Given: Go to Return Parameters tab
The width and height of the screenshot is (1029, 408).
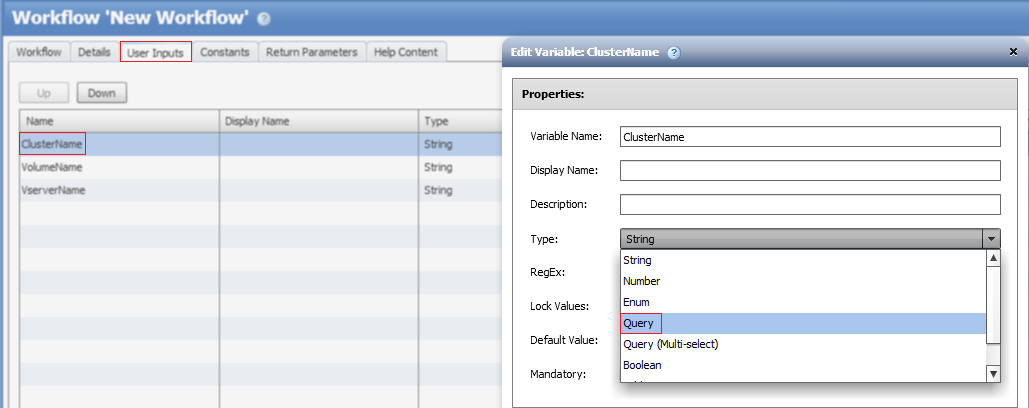Looking at the screenshot, I should click(x=311, y=52).
